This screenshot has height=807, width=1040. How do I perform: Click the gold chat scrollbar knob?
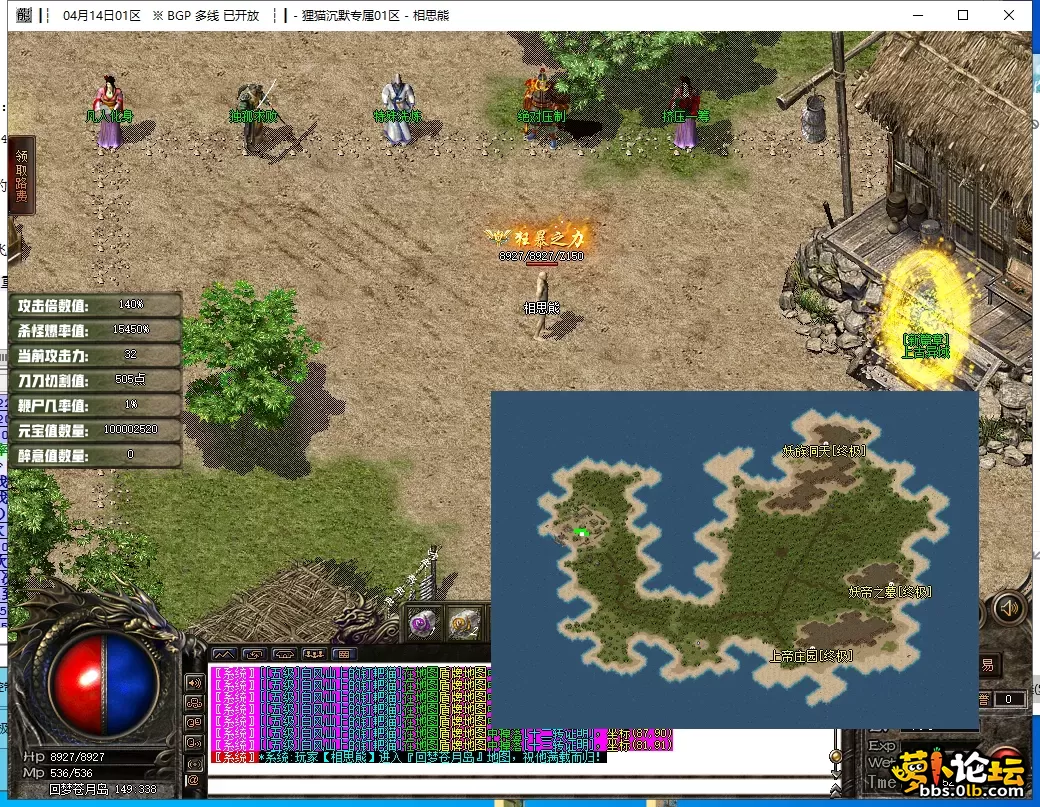point(836,756)
